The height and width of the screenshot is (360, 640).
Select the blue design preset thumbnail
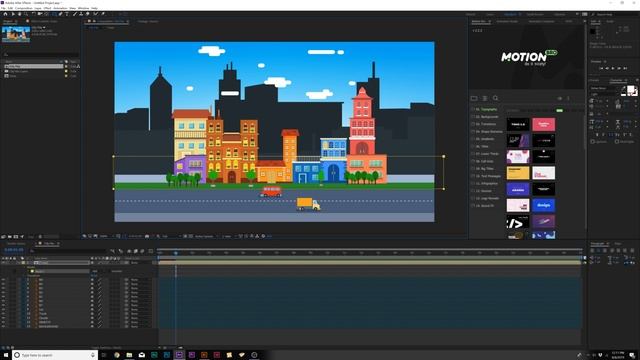point(543,205)
